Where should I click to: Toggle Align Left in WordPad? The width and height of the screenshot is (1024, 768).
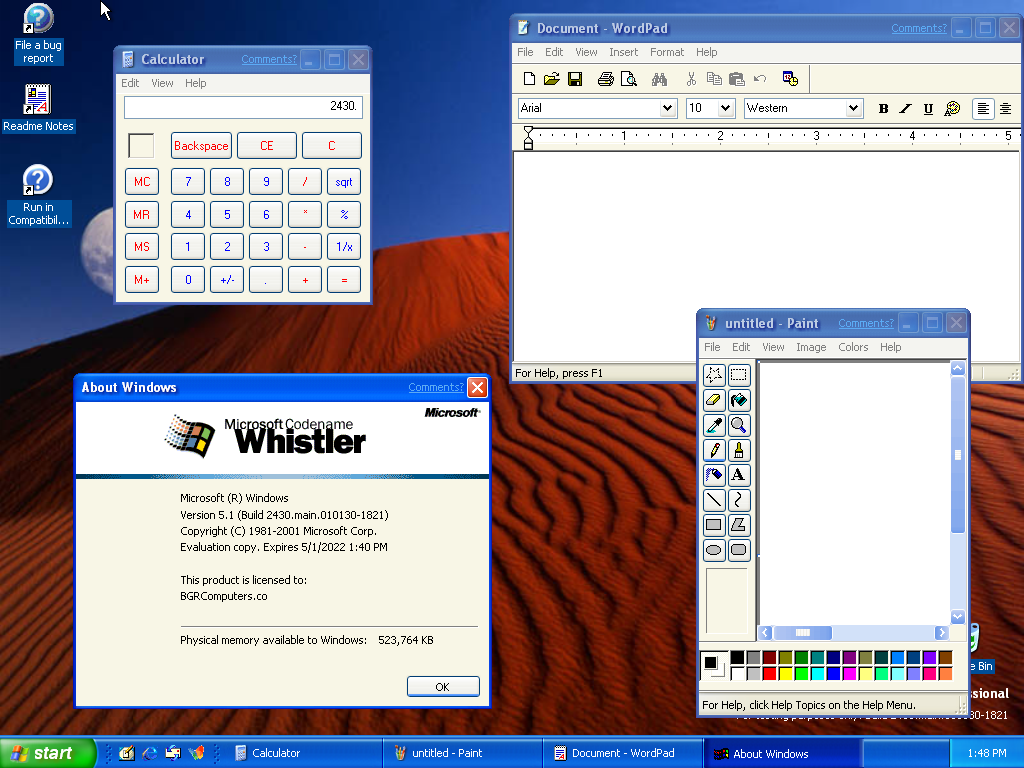(983, 108)
